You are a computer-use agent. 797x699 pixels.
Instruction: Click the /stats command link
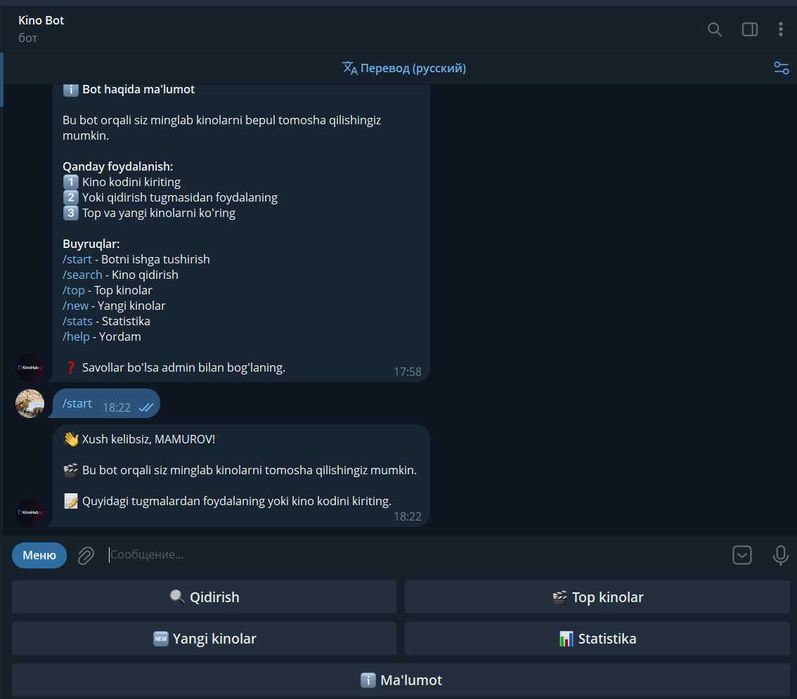pyautogui.click(x=78, y=321)
